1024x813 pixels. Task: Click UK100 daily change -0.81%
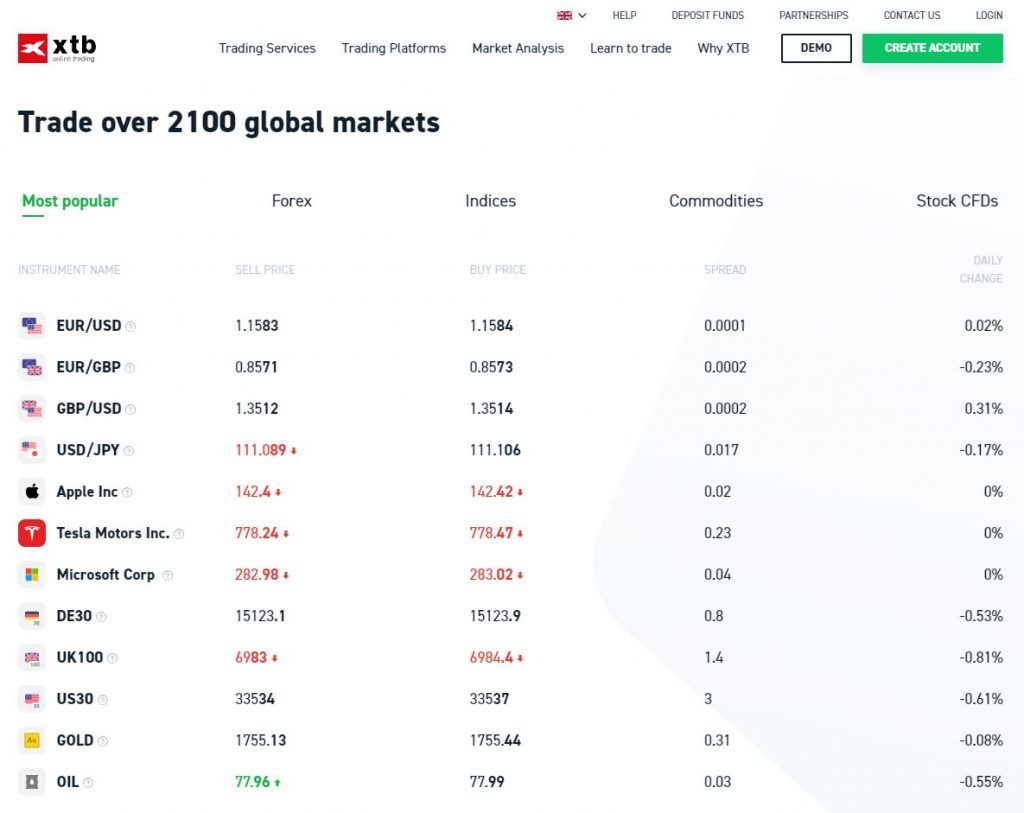(x=981, y=657)
